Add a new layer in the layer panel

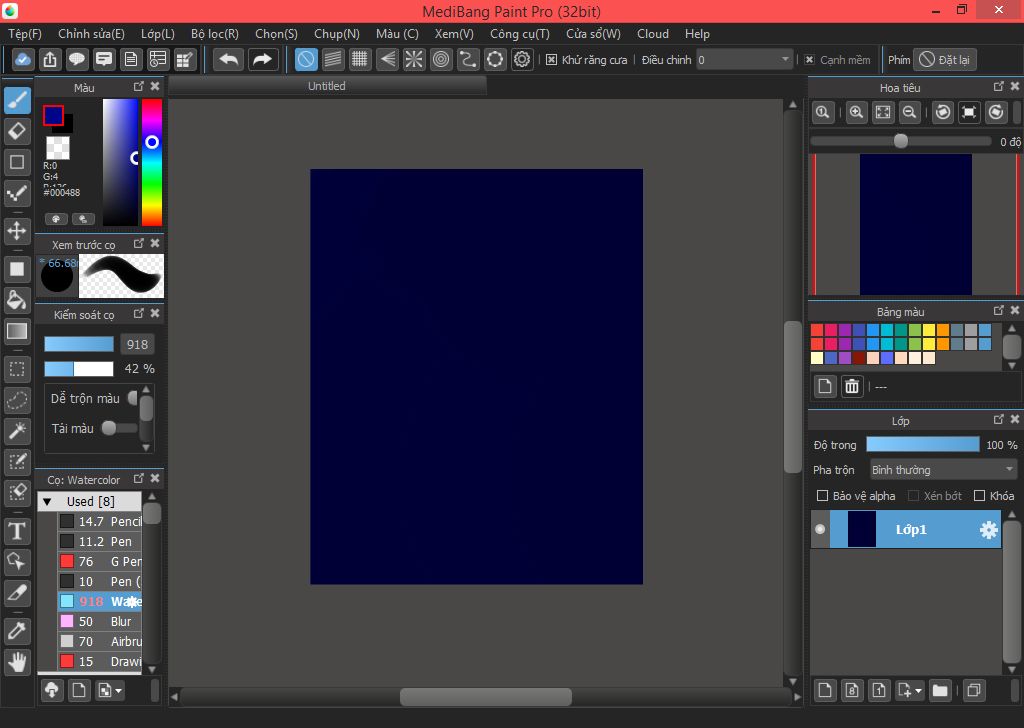pos(825,690)
